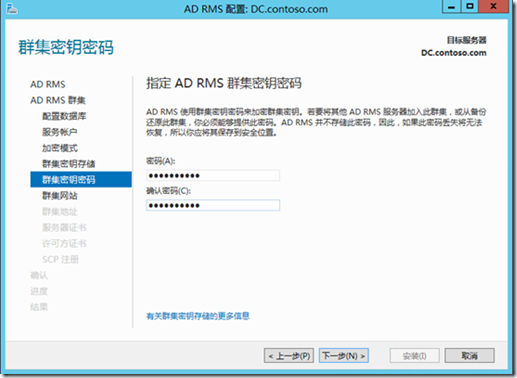Click the DC.contoso.com target server text

[x=454, y=53]
